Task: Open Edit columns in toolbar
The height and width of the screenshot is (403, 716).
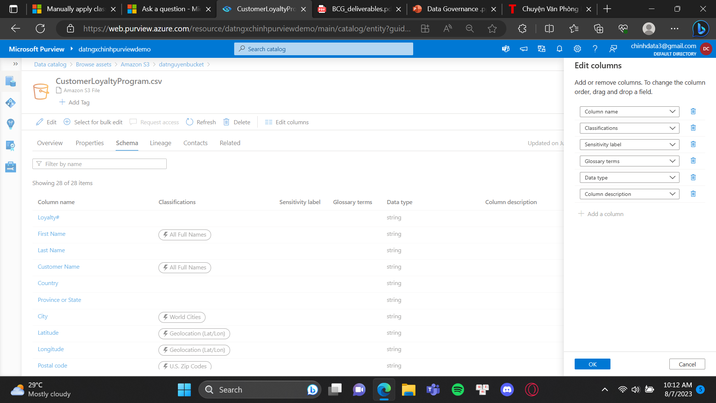Action: coord(287,122)
